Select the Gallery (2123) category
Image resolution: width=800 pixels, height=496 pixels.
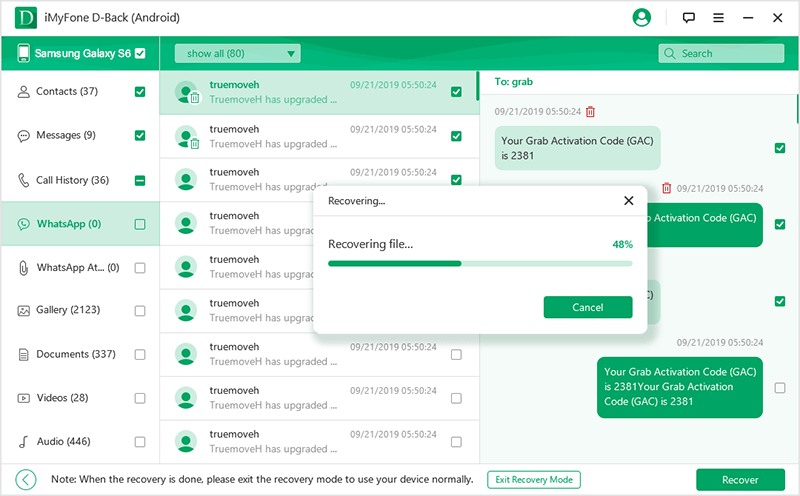coord(81,311)
